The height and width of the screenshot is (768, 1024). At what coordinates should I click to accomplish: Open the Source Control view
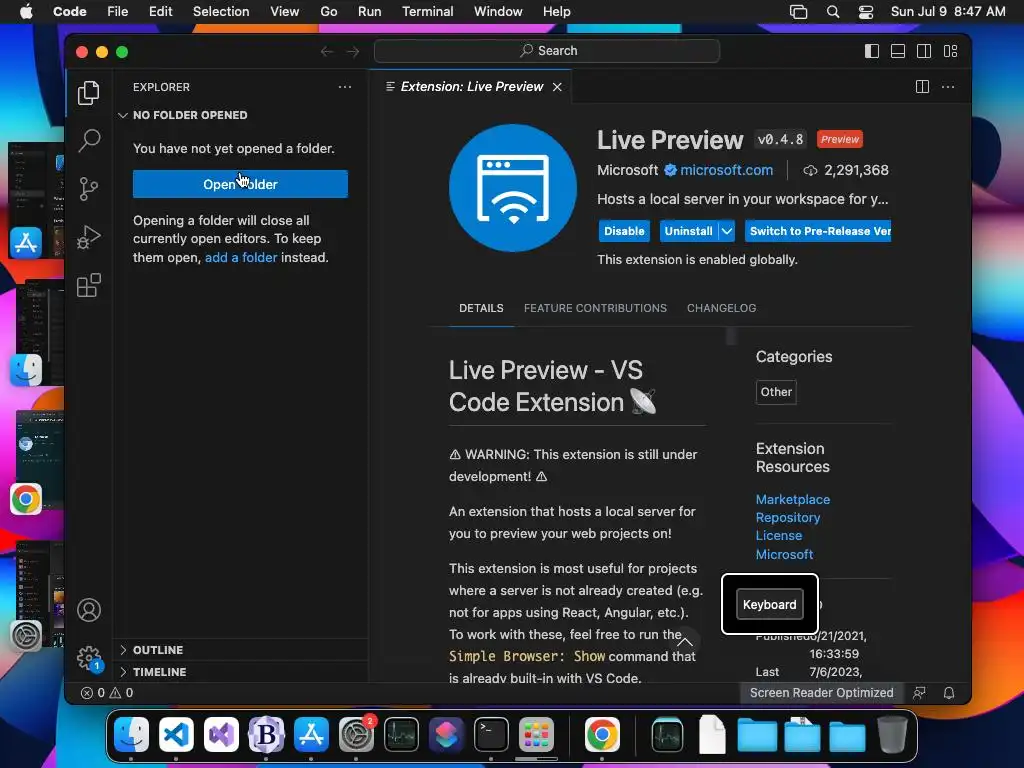[89, 189]
